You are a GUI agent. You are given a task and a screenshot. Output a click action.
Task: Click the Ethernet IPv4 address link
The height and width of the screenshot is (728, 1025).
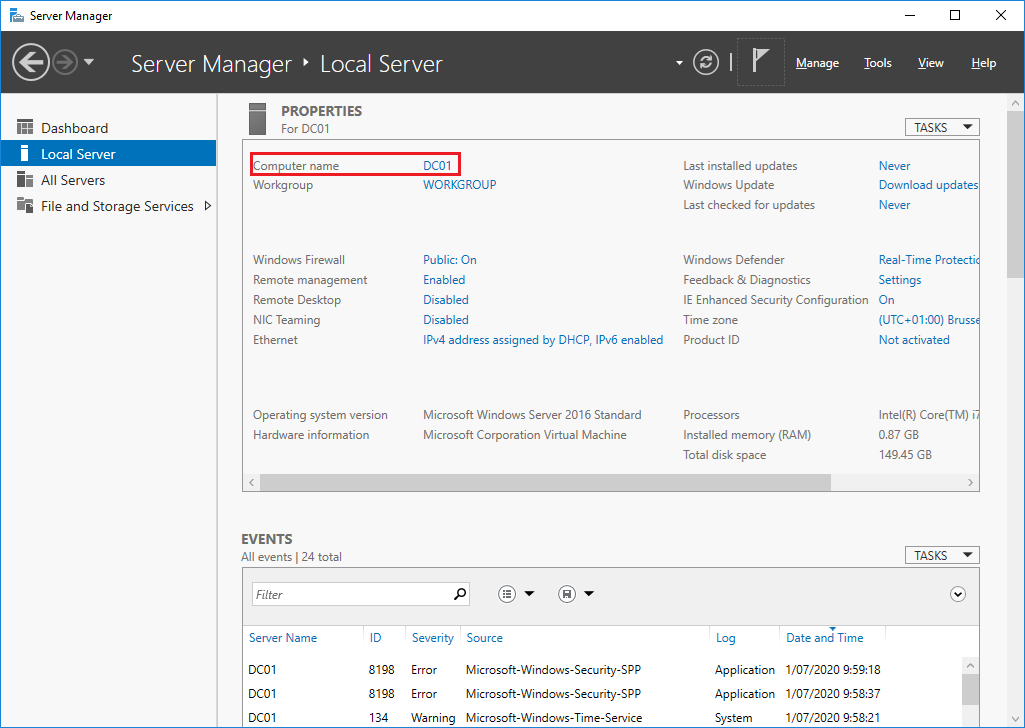(543, 340)
